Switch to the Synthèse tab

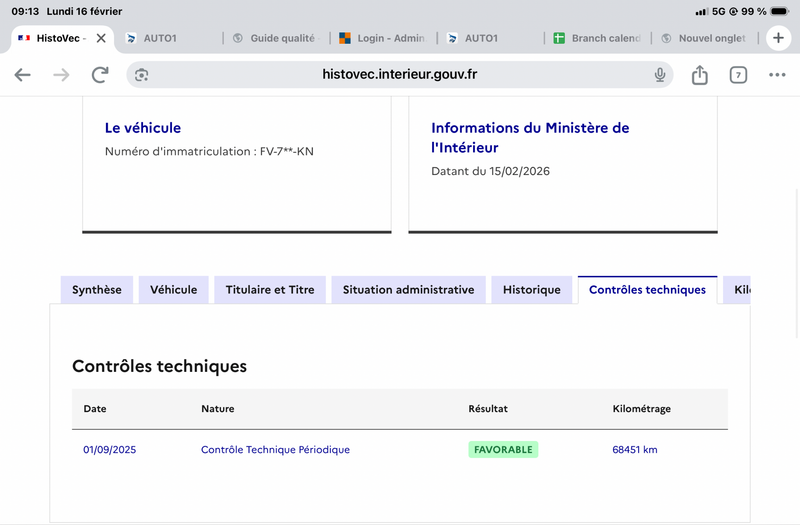click(x=97, y=290)
